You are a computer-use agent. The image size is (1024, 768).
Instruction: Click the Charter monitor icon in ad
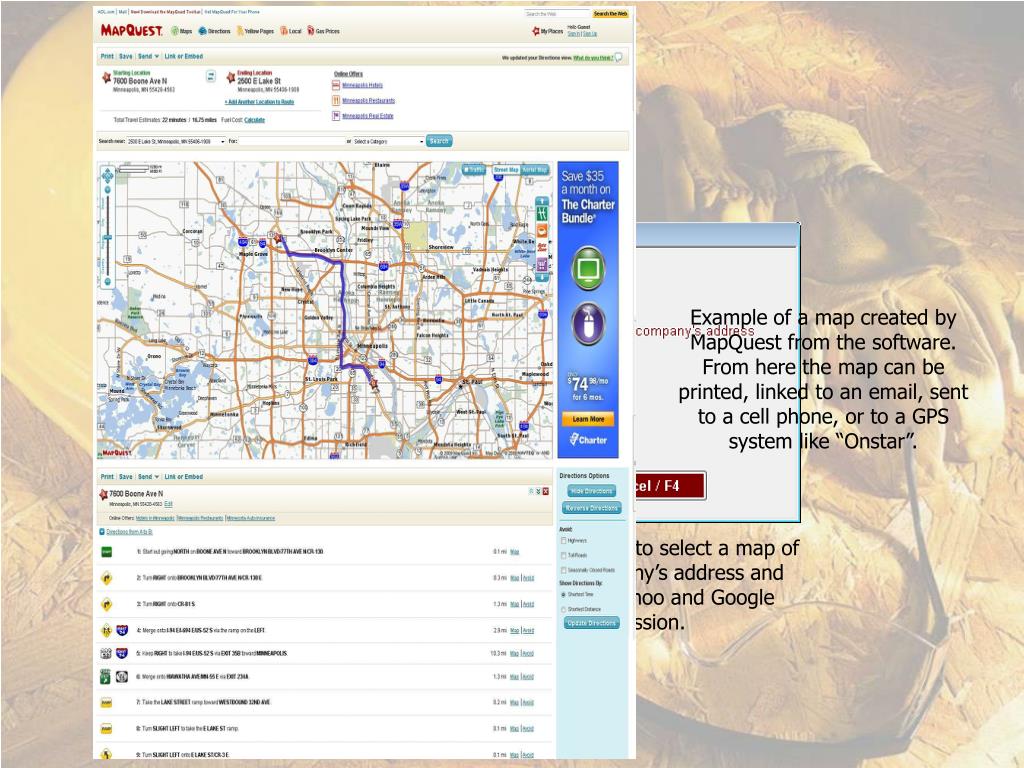588,268
